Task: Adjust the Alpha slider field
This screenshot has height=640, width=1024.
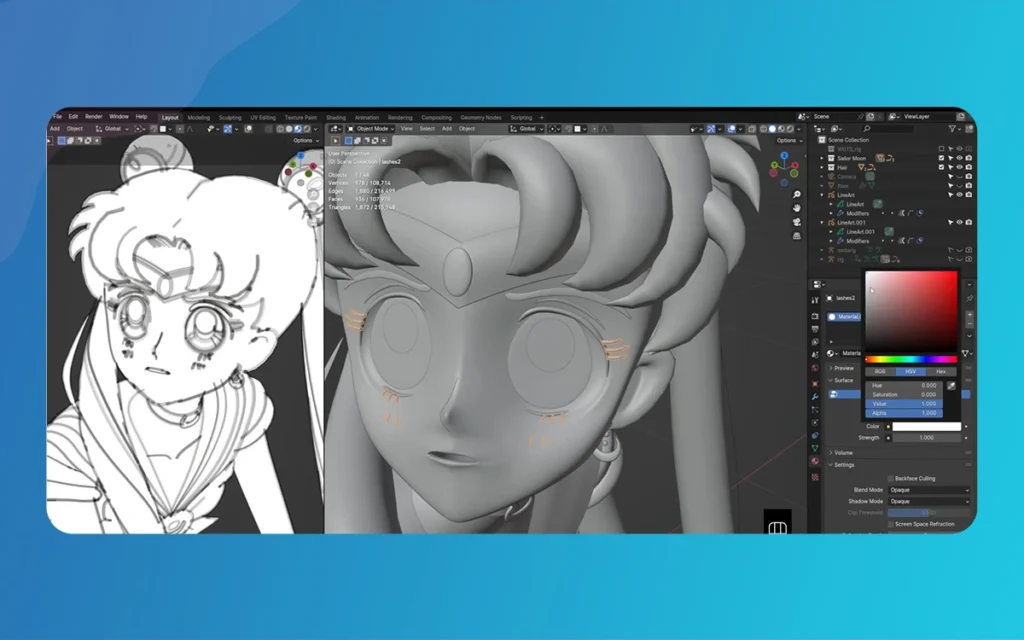Action: click(x=904, y=413)
